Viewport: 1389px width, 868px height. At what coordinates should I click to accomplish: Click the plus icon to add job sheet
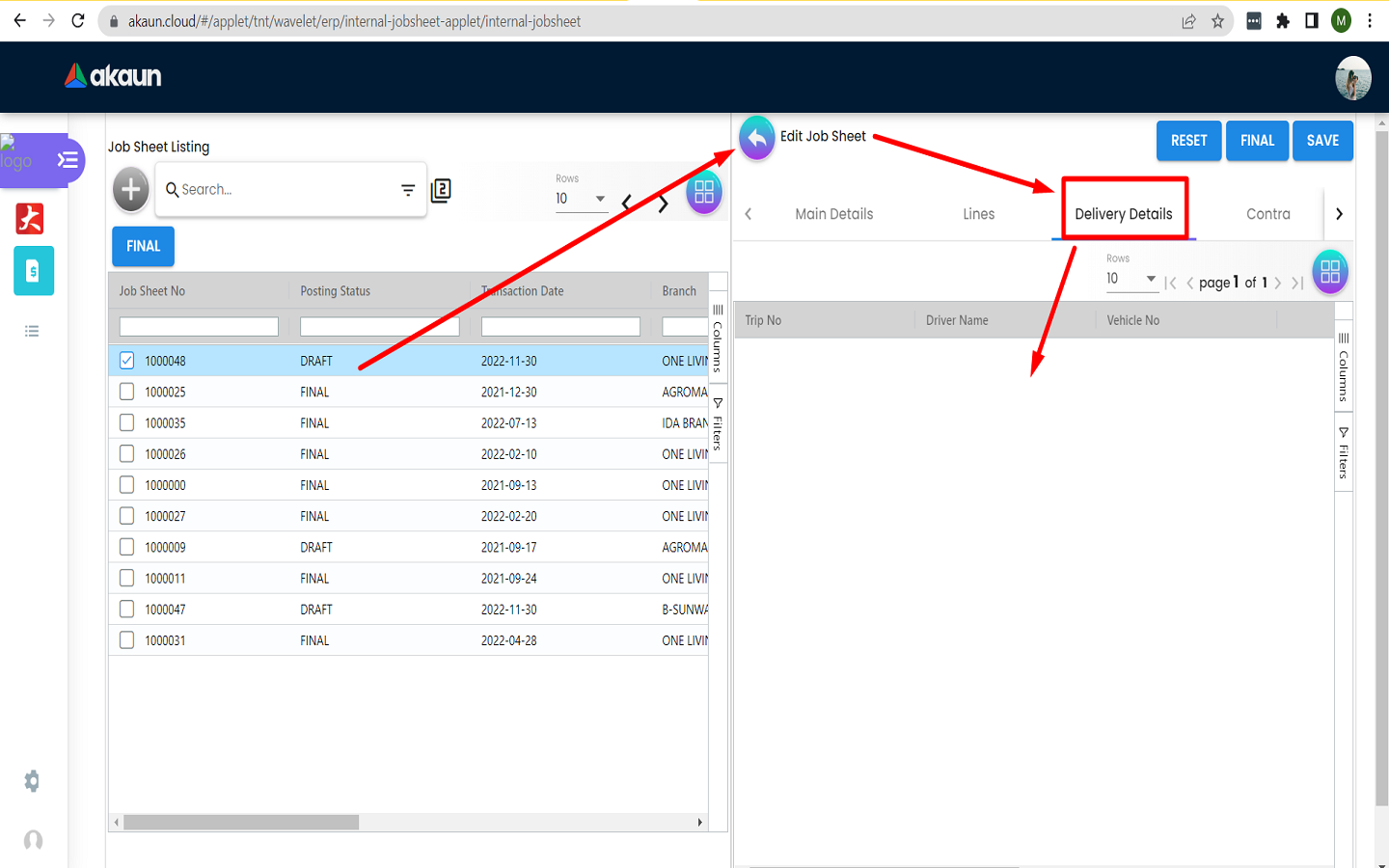point(131,190)
